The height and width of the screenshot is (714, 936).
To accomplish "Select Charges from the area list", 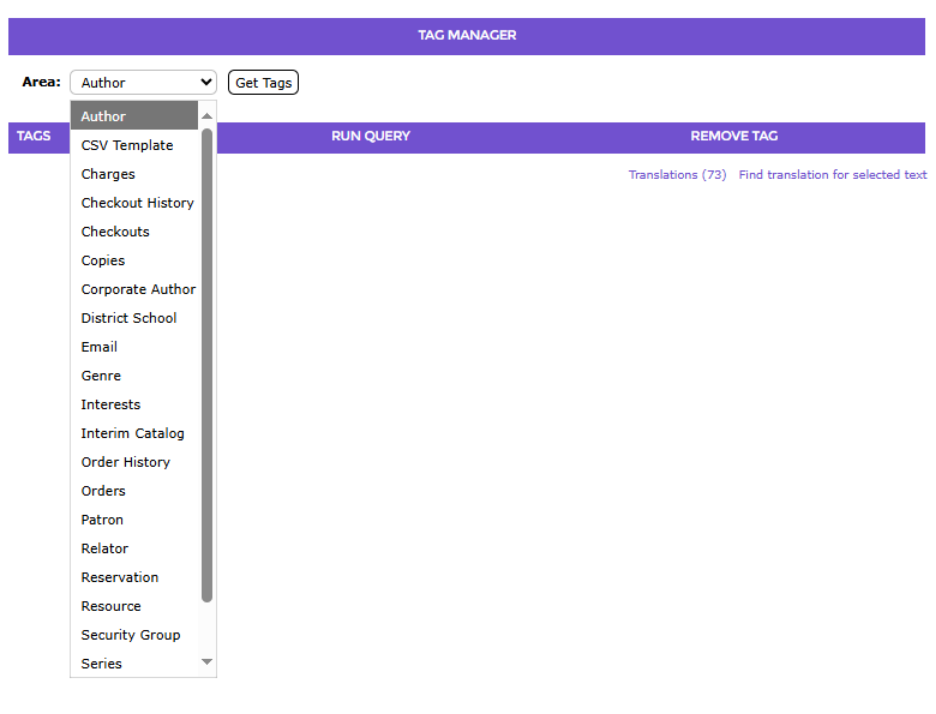I will pyautogui.click(x=134, y=174).
